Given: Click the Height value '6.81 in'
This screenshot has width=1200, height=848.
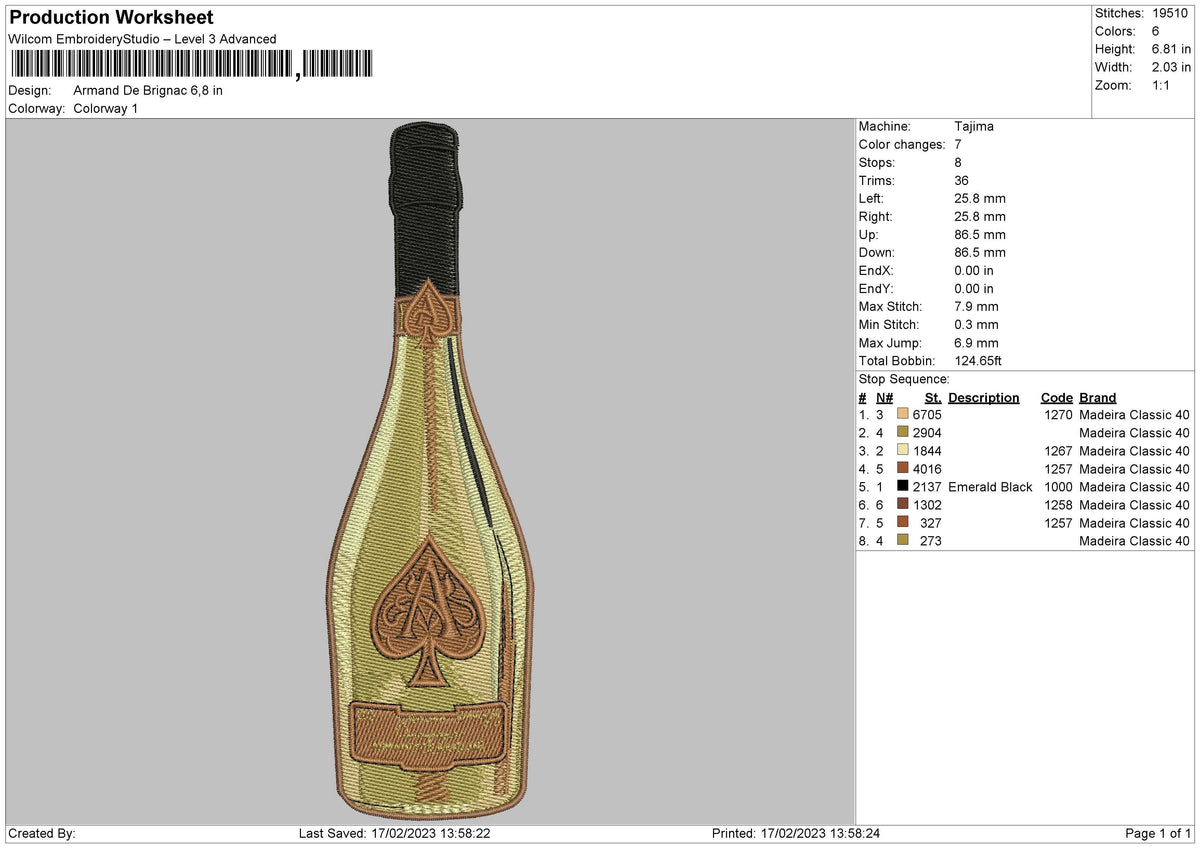Looking at the screenshot, I should 1171,50.
